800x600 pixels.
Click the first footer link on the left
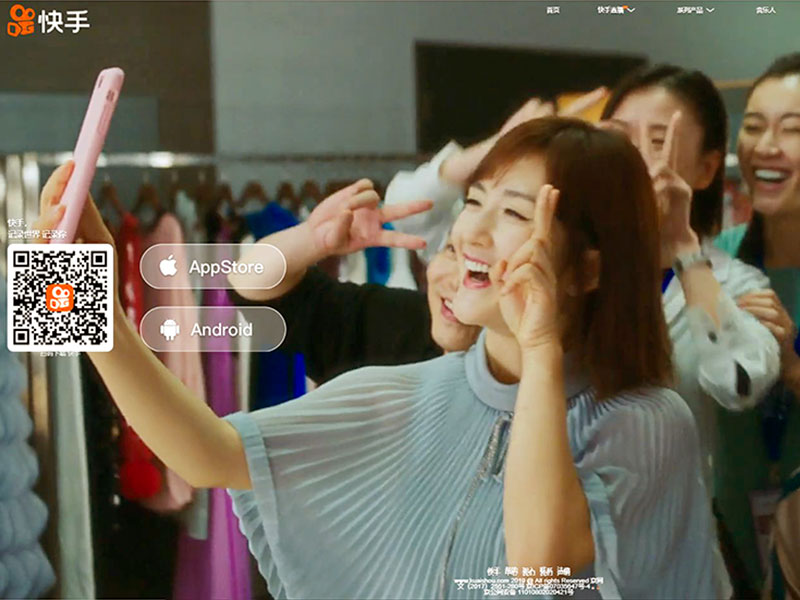(x=492, y=571)
